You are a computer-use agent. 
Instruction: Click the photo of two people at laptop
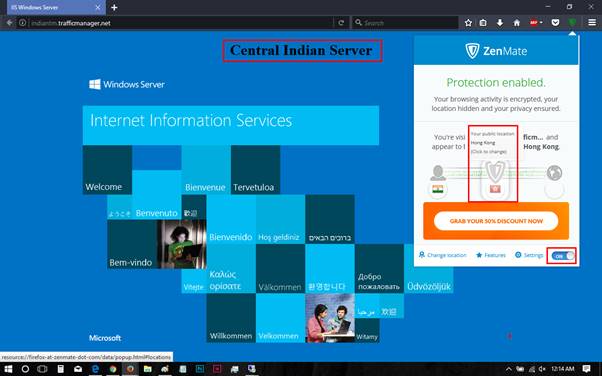[330, 318]
